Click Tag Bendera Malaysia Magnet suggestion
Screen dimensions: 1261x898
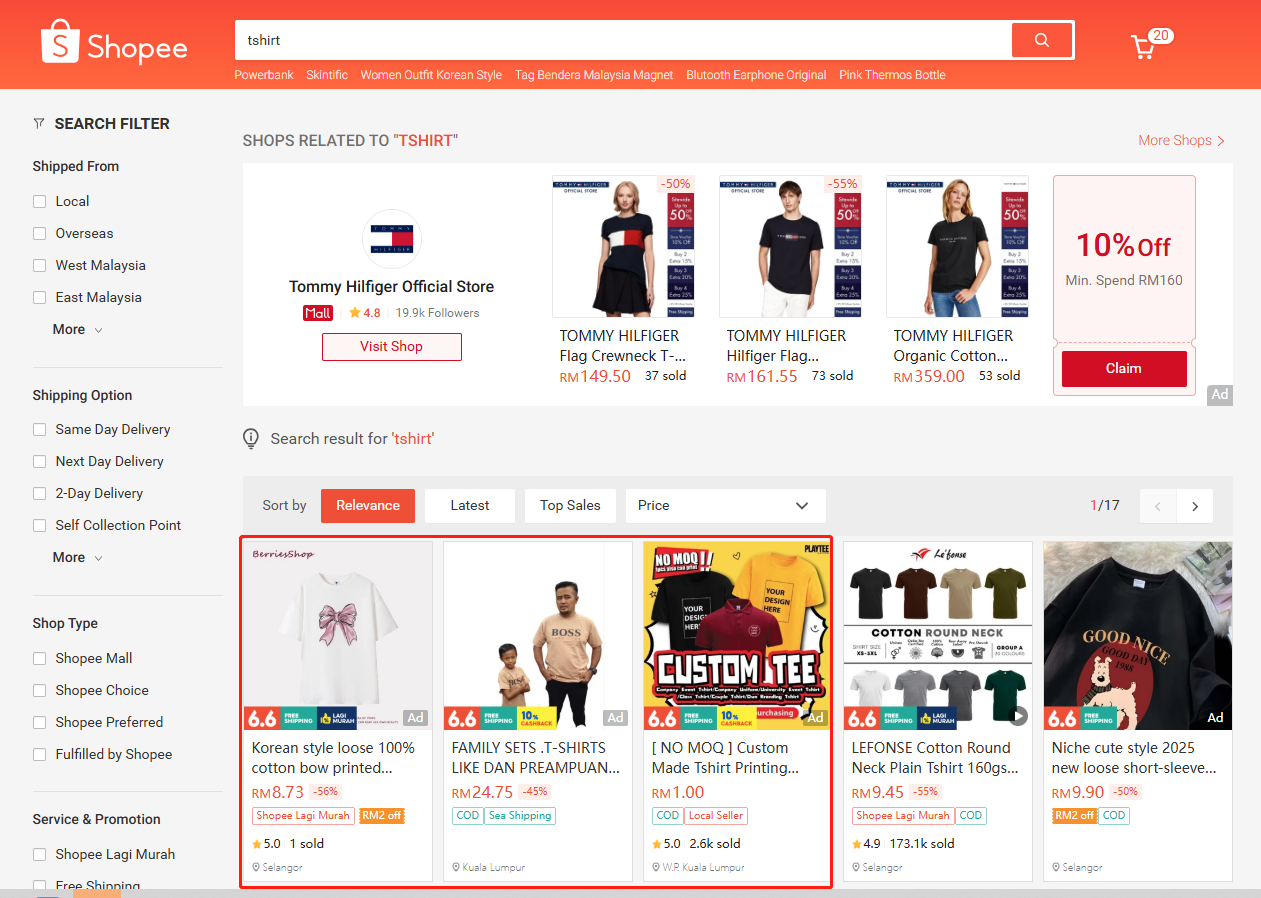594,75
